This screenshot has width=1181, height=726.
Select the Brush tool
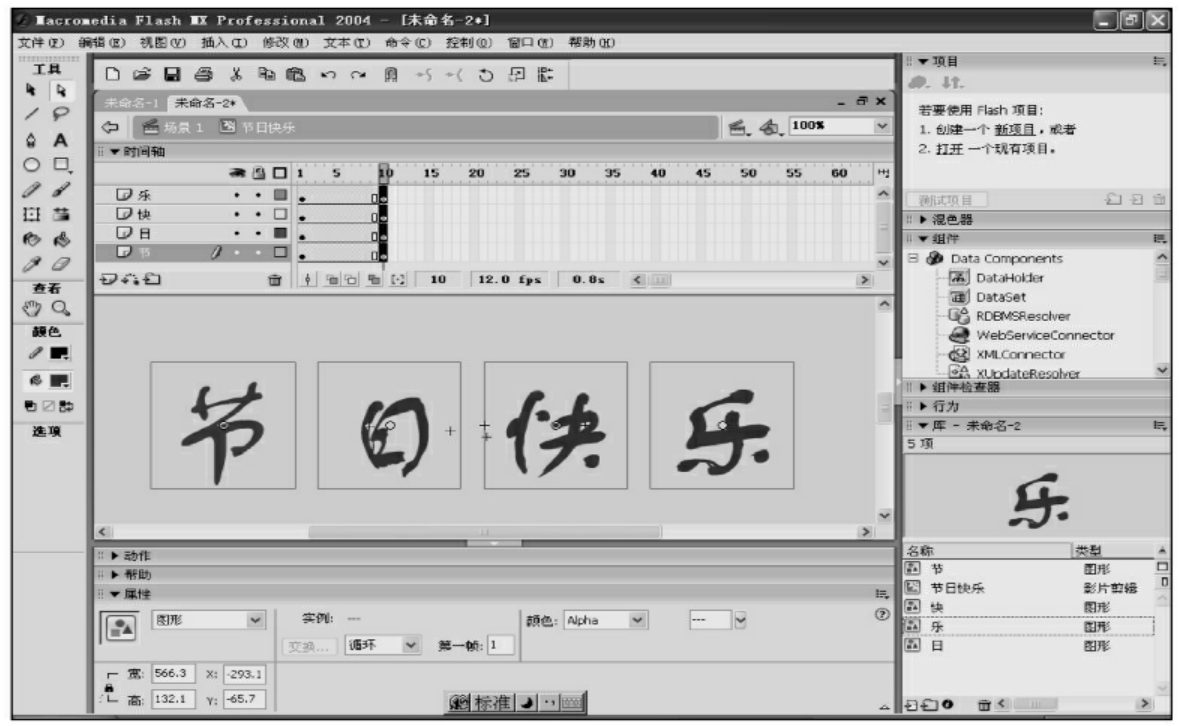point(60,190)
